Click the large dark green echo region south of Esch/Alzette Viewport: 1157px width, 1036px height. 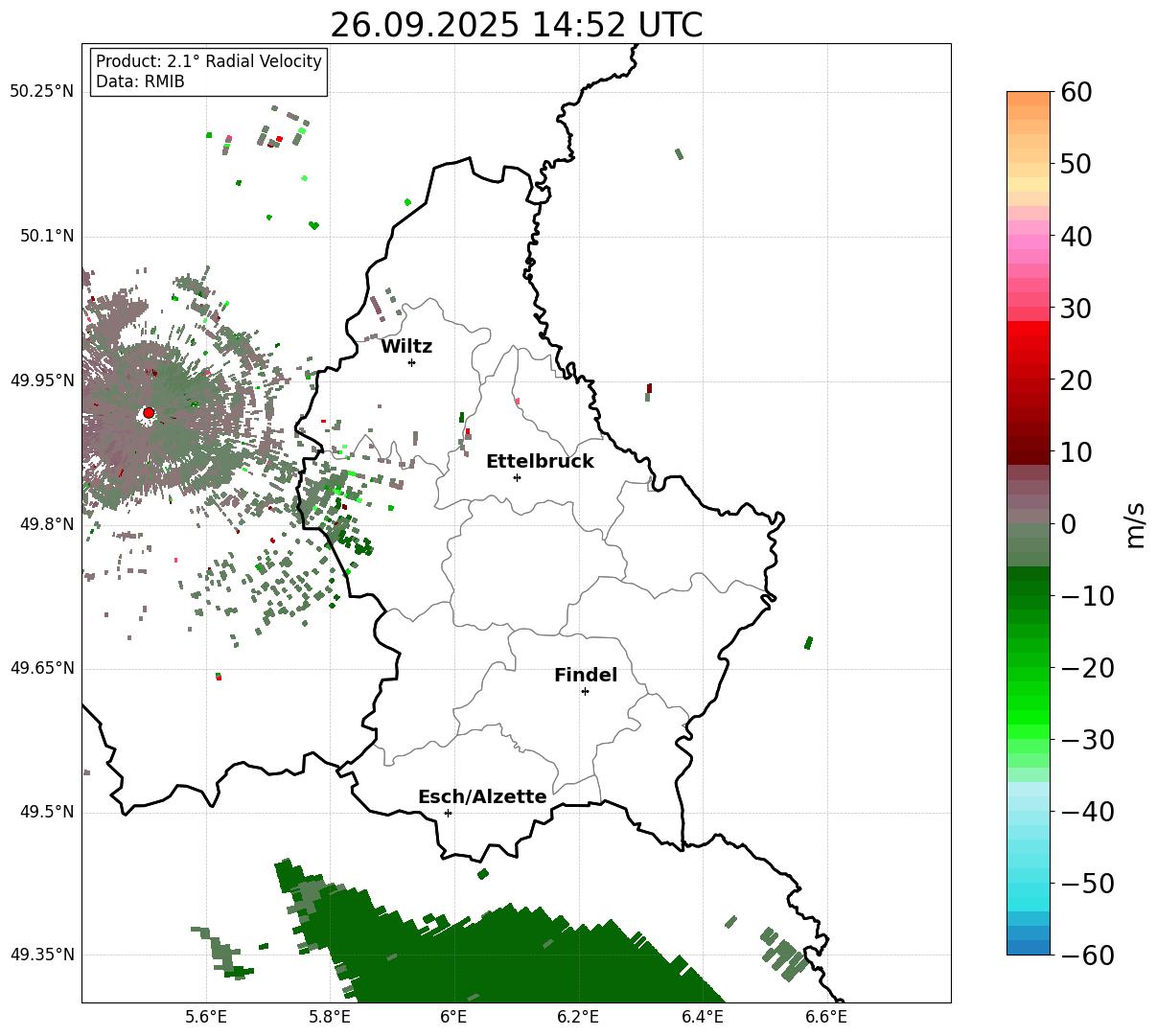pyautogui.click(x=508, y=954)
